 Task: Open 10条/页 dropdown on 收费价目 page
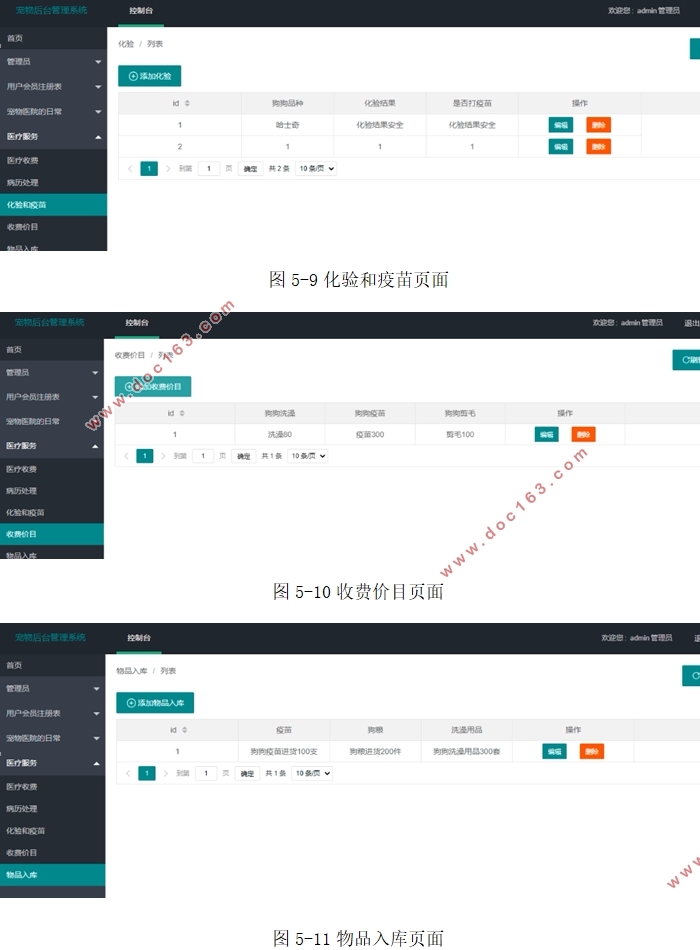[308, 456]
